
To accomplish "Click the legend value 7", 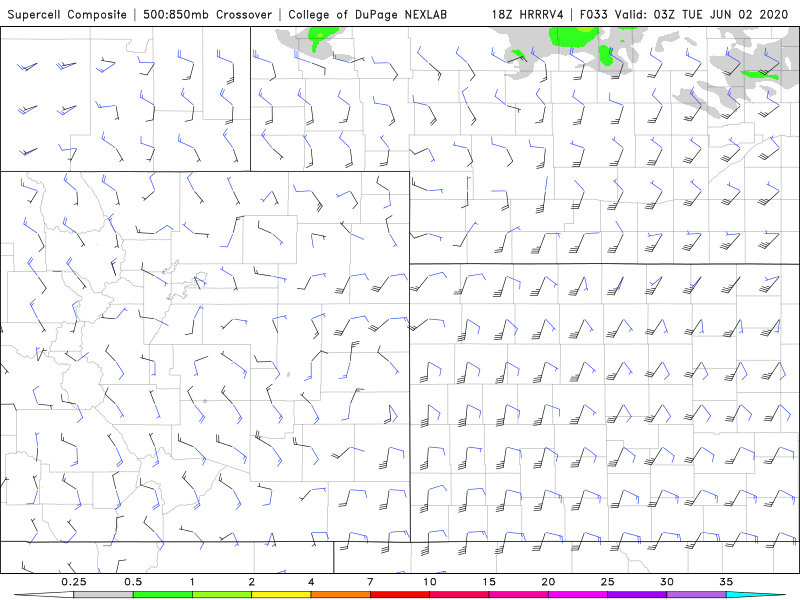I will 370,582.
